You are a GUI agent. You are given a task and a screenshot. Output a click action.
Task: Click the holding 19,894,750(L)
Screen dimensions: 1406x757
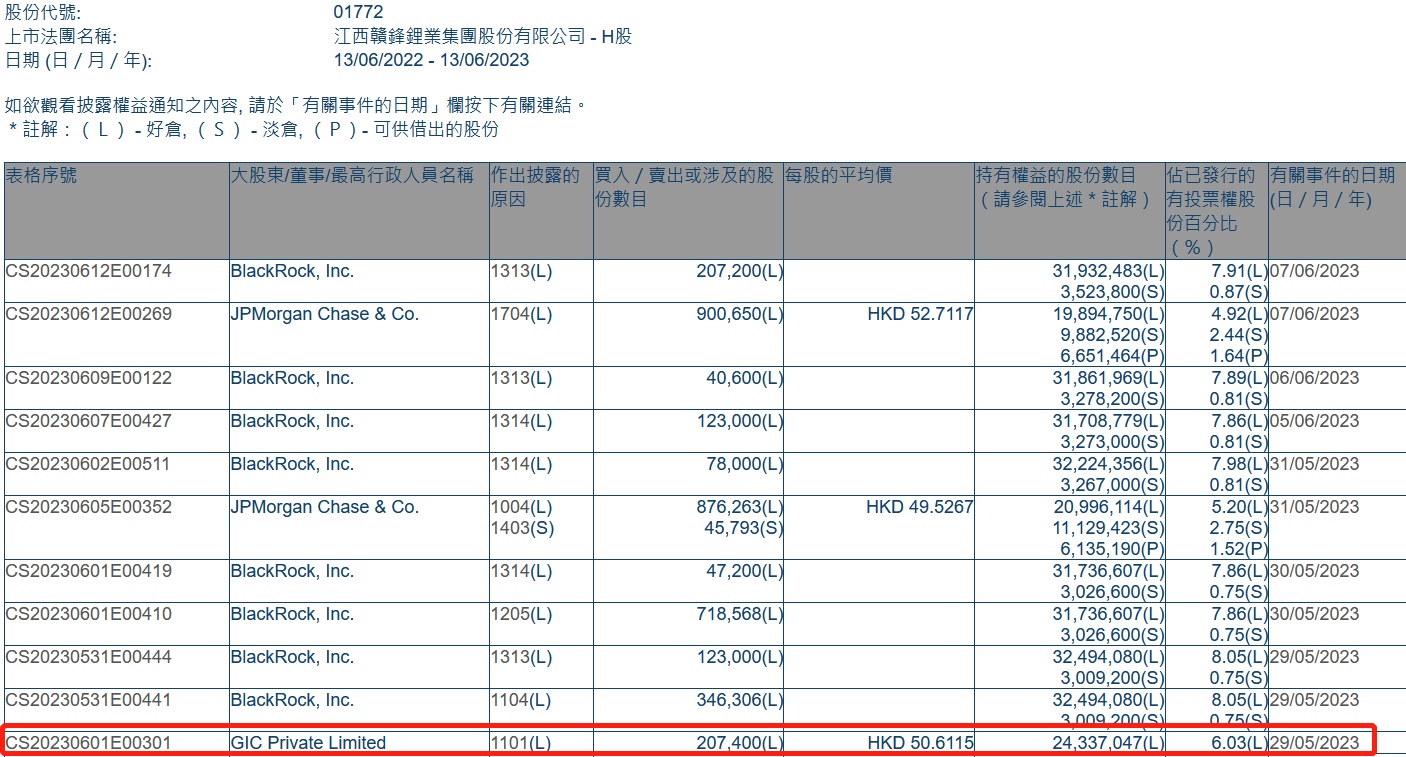coord(1109,314)
